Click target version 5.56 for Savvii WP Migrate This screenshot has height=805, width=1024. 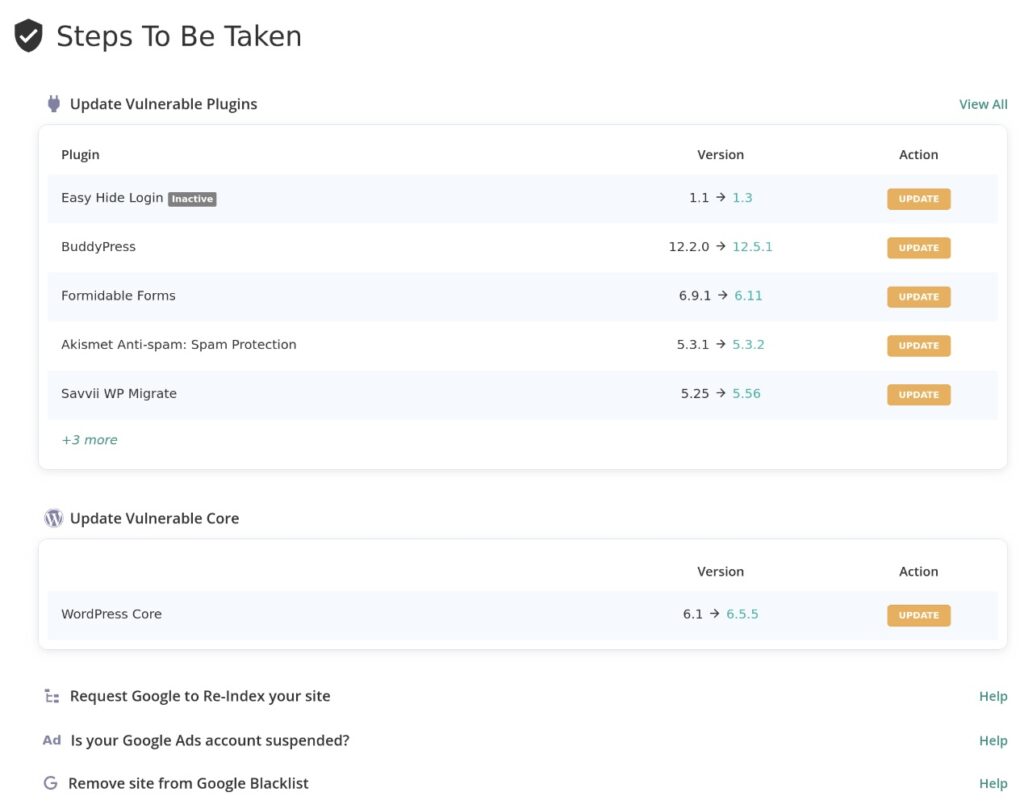(x=746, y=394)
